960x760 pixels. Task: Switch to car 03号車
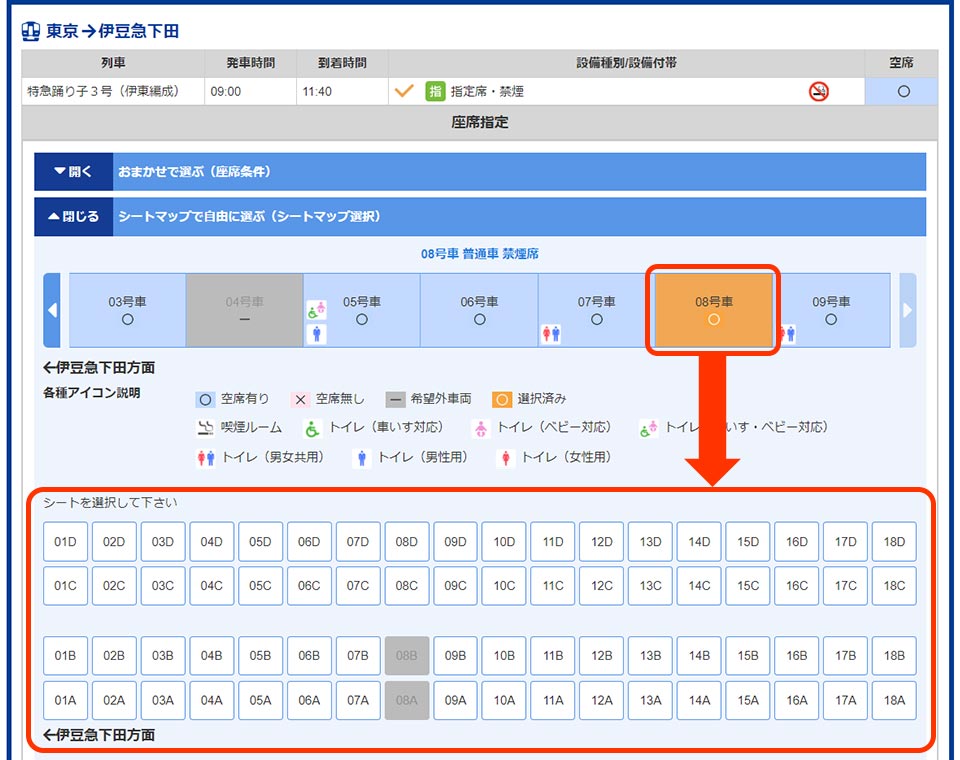[127, 310]
